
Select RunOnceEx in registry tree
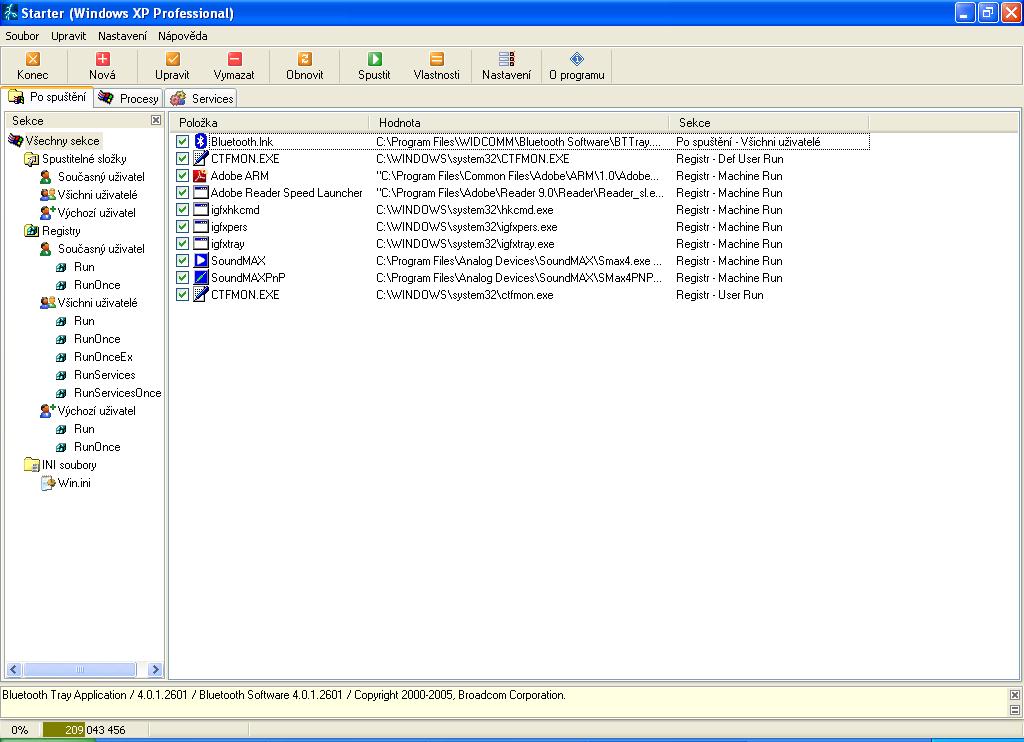pos(103,357)
